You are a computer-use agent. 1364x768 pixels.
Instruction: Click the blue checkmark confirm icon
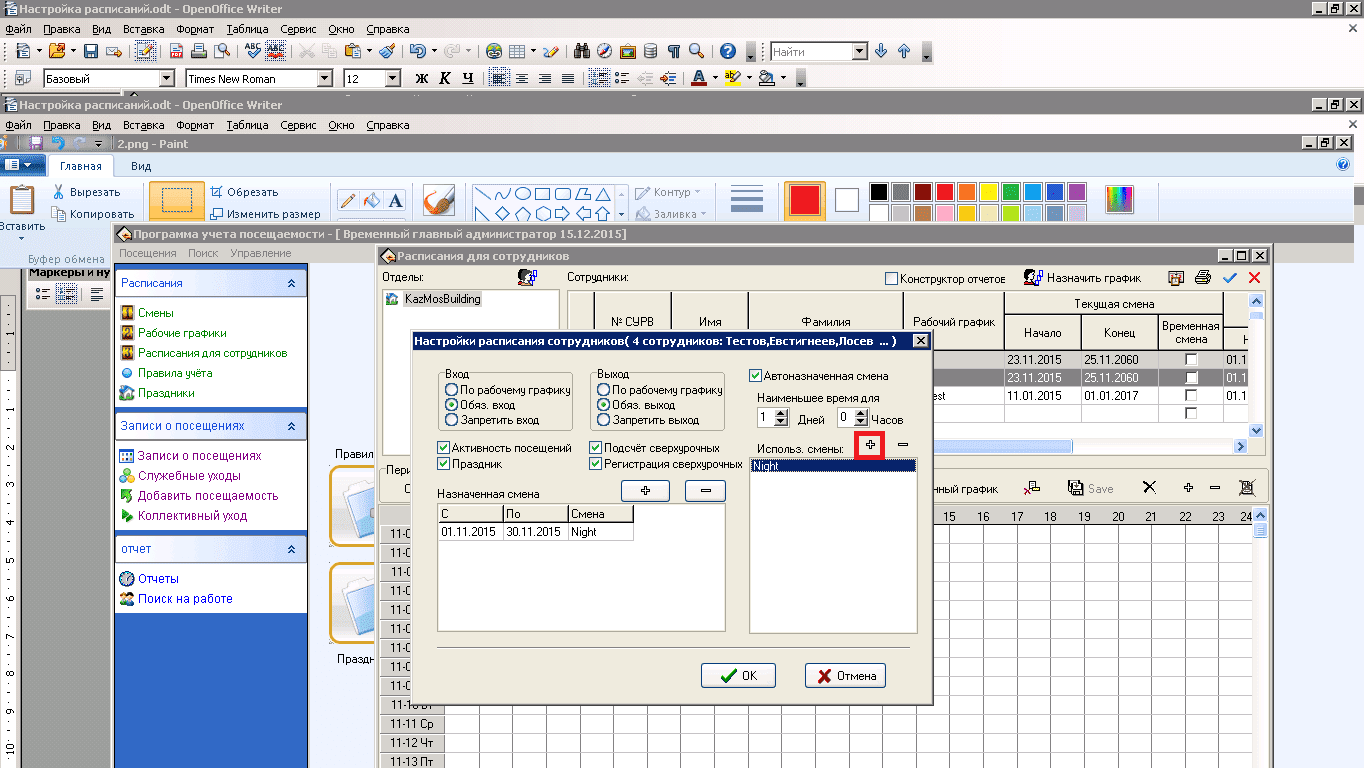tap(1229, 278)
